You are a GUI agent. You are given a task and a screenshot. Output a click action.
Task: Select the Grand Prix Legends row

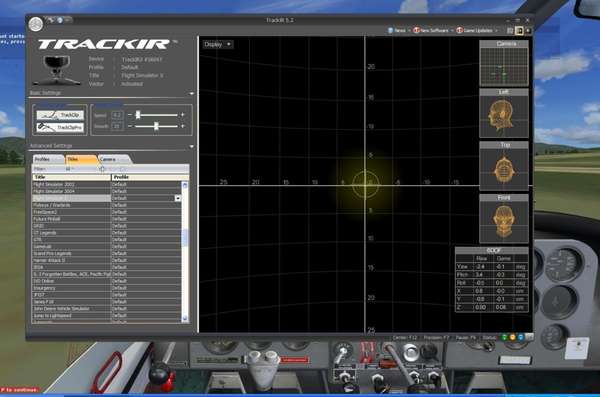coord(107,253)
